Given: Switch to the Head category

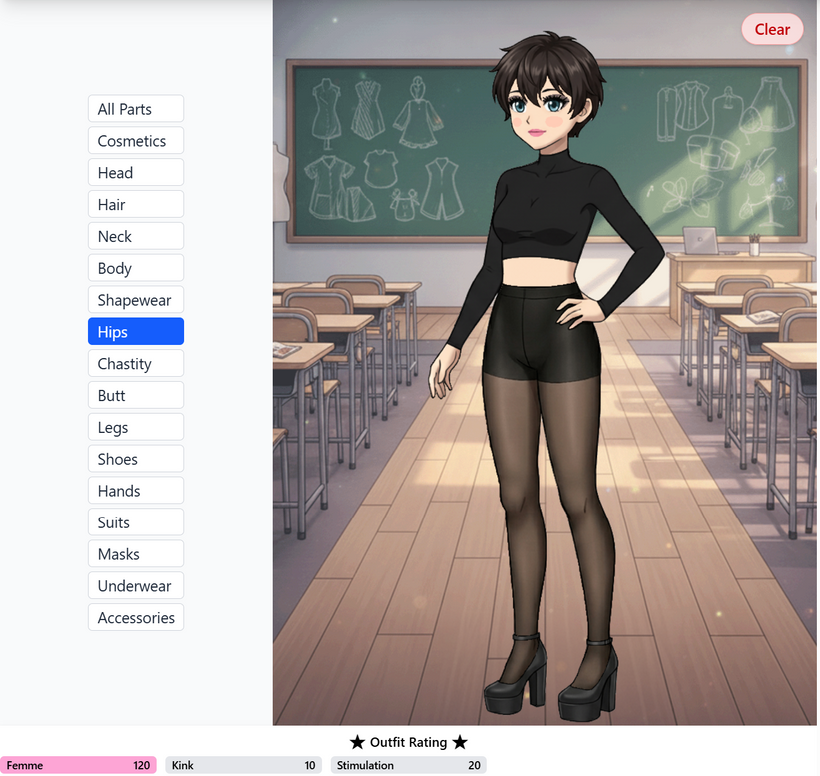Looking at the screenshot, I should pyautogui.click(x=135, y=173).
